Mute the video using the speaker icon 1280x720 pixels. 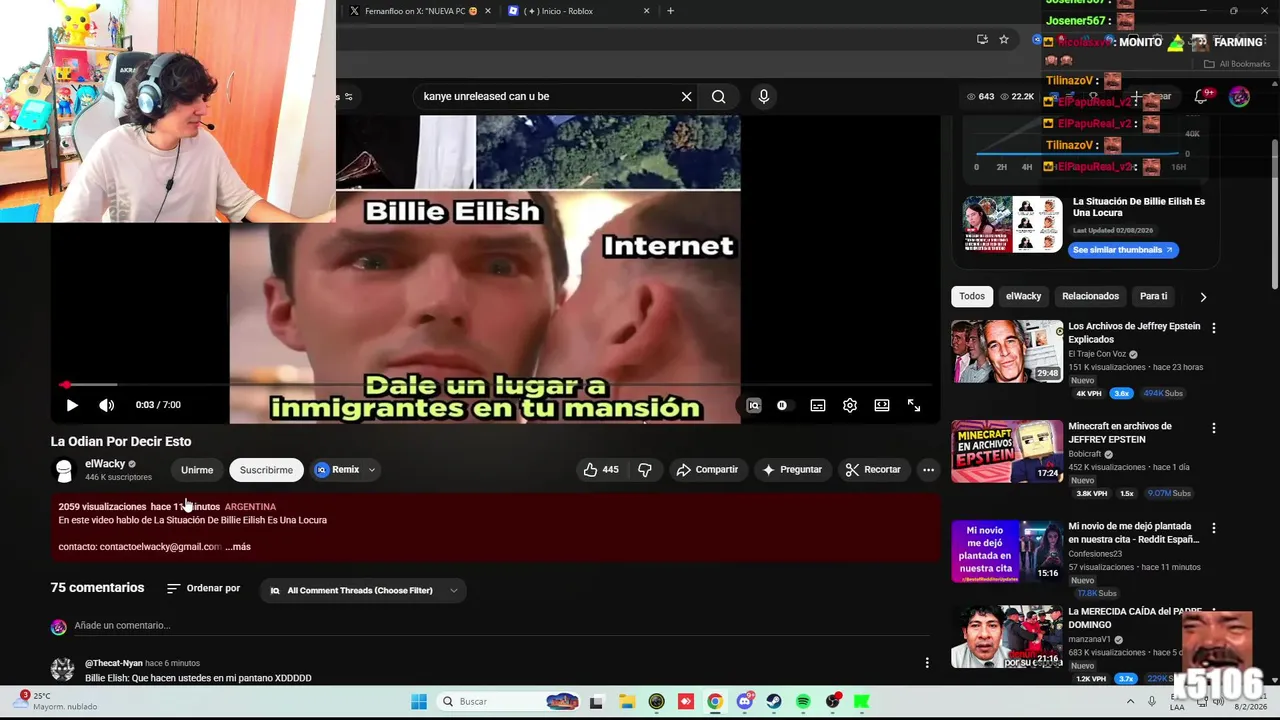pos(106,405)
